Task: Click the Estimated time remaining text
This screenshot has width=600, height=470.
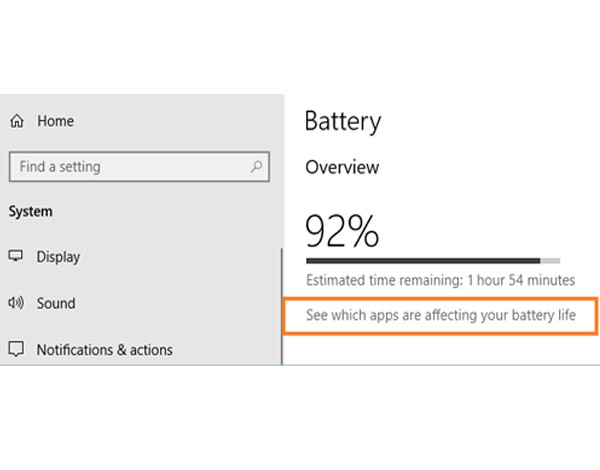Action: click(x=440, y=280)
